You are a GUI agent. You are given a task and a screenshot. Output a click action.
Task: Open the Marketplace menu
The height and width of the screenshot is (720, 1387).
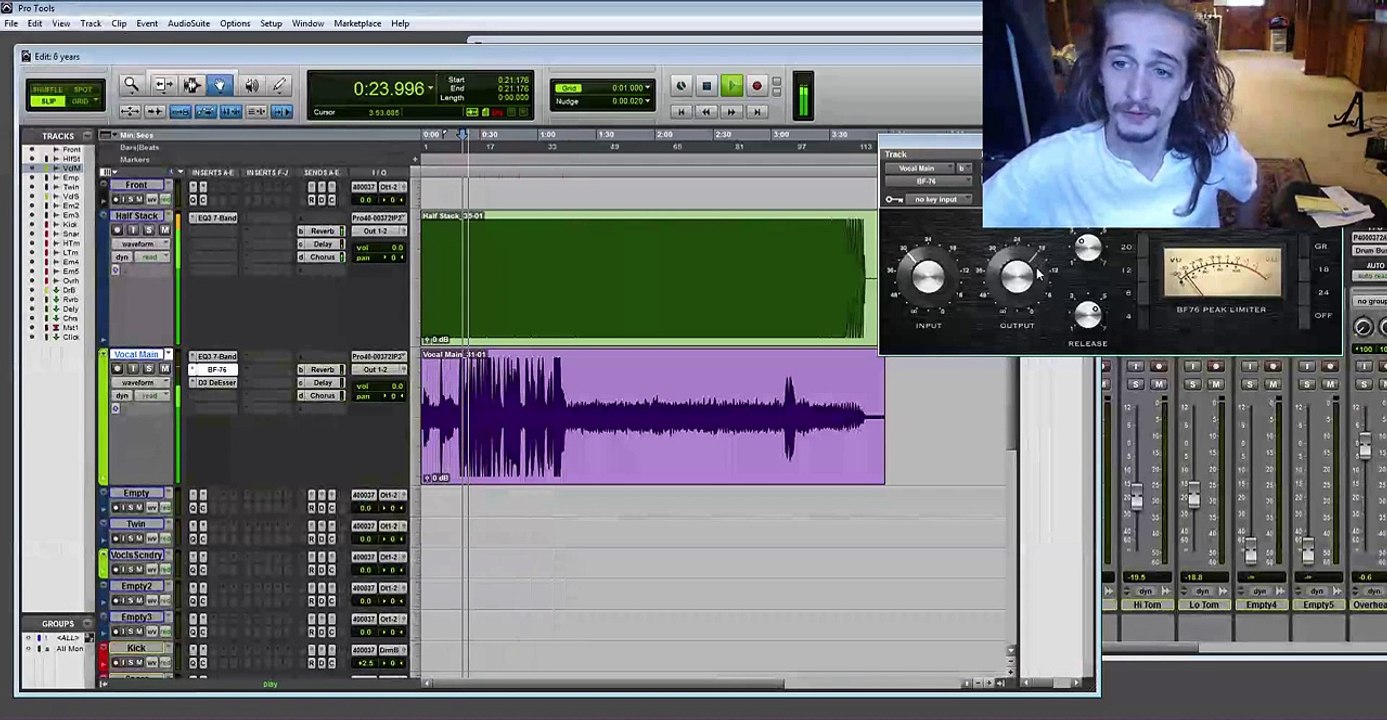click(x=357, y=23)
